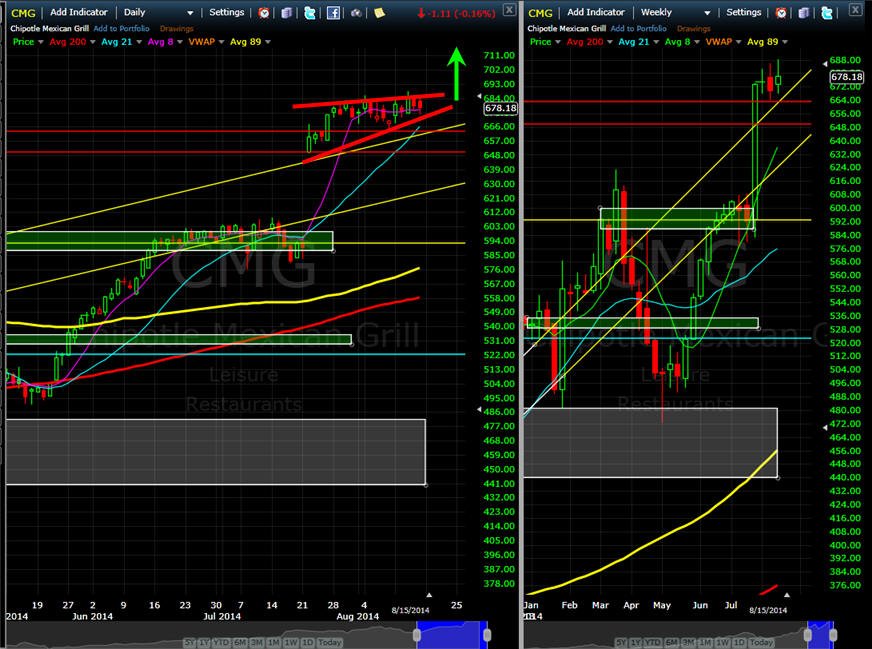This screenshot has height=649, width=872.
Task: Select 3M range in Daily chart
Action: (257, 642)
